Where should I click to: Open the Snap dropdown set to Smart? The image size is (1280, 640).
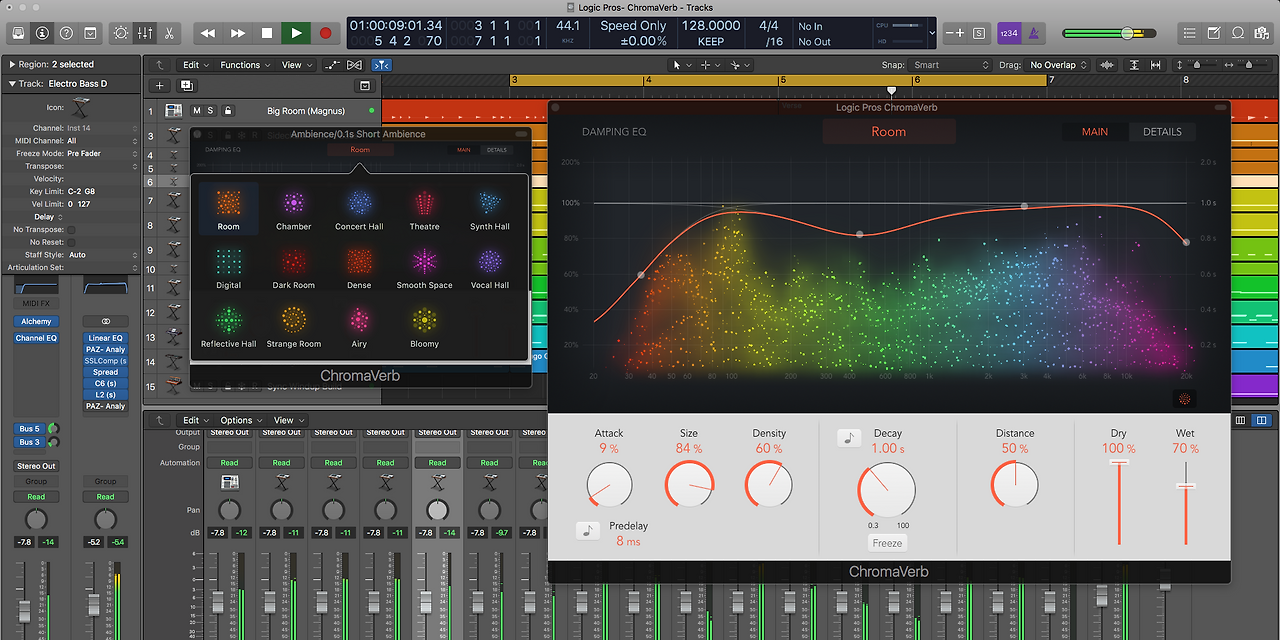tap(950, 65)
